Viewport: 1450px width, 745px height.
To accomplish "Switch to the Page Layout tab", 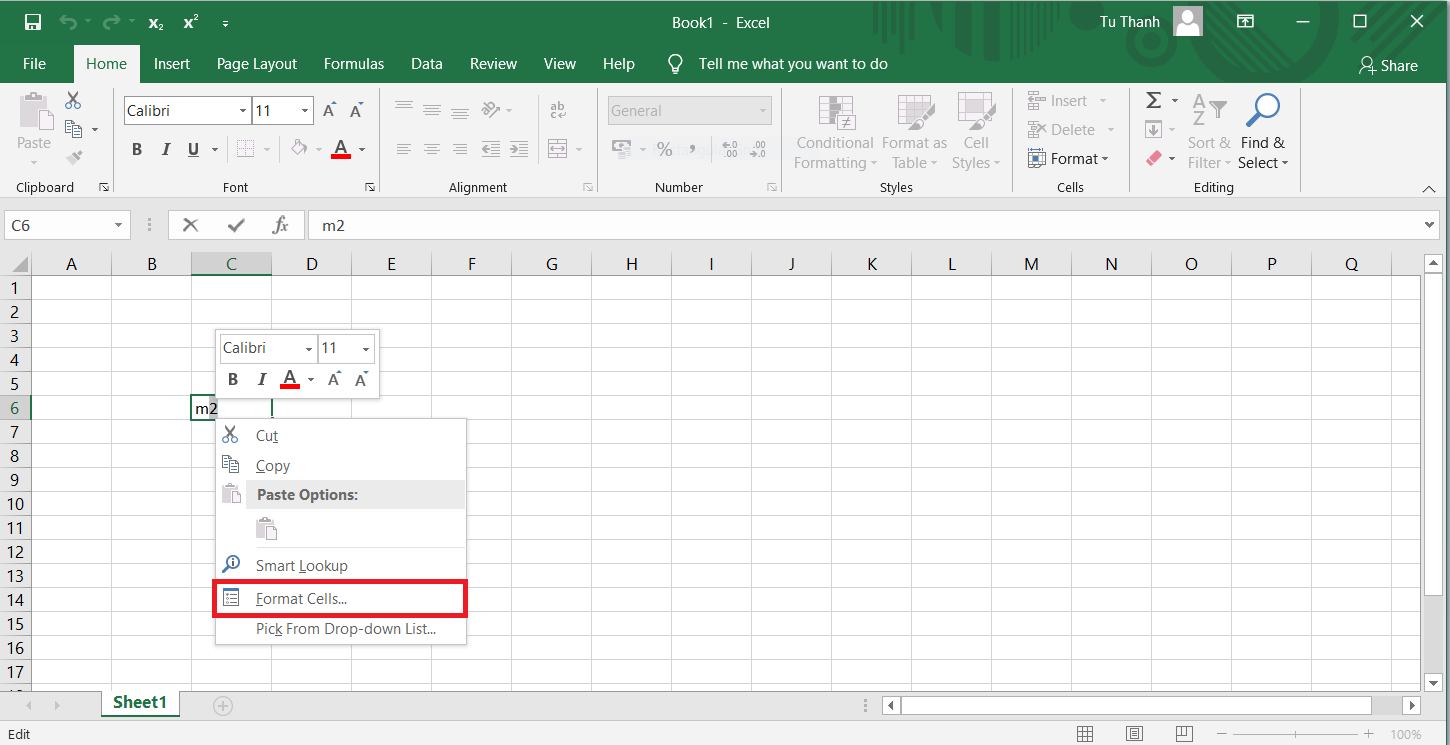I will coord(257,64).
